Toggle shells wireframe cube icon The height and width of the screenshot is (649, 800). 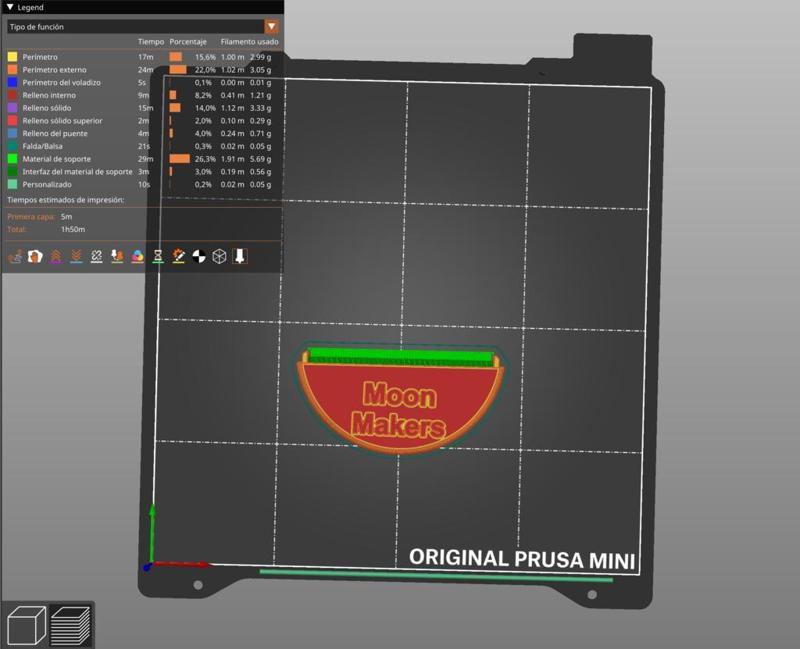[x=219, y=256]
